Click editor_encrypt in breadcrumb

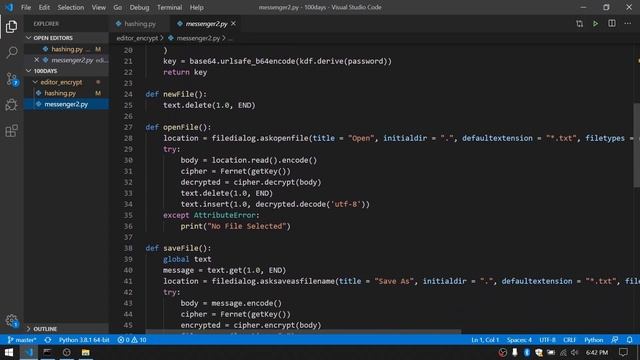pyautogui.click(x=137, y=38)
